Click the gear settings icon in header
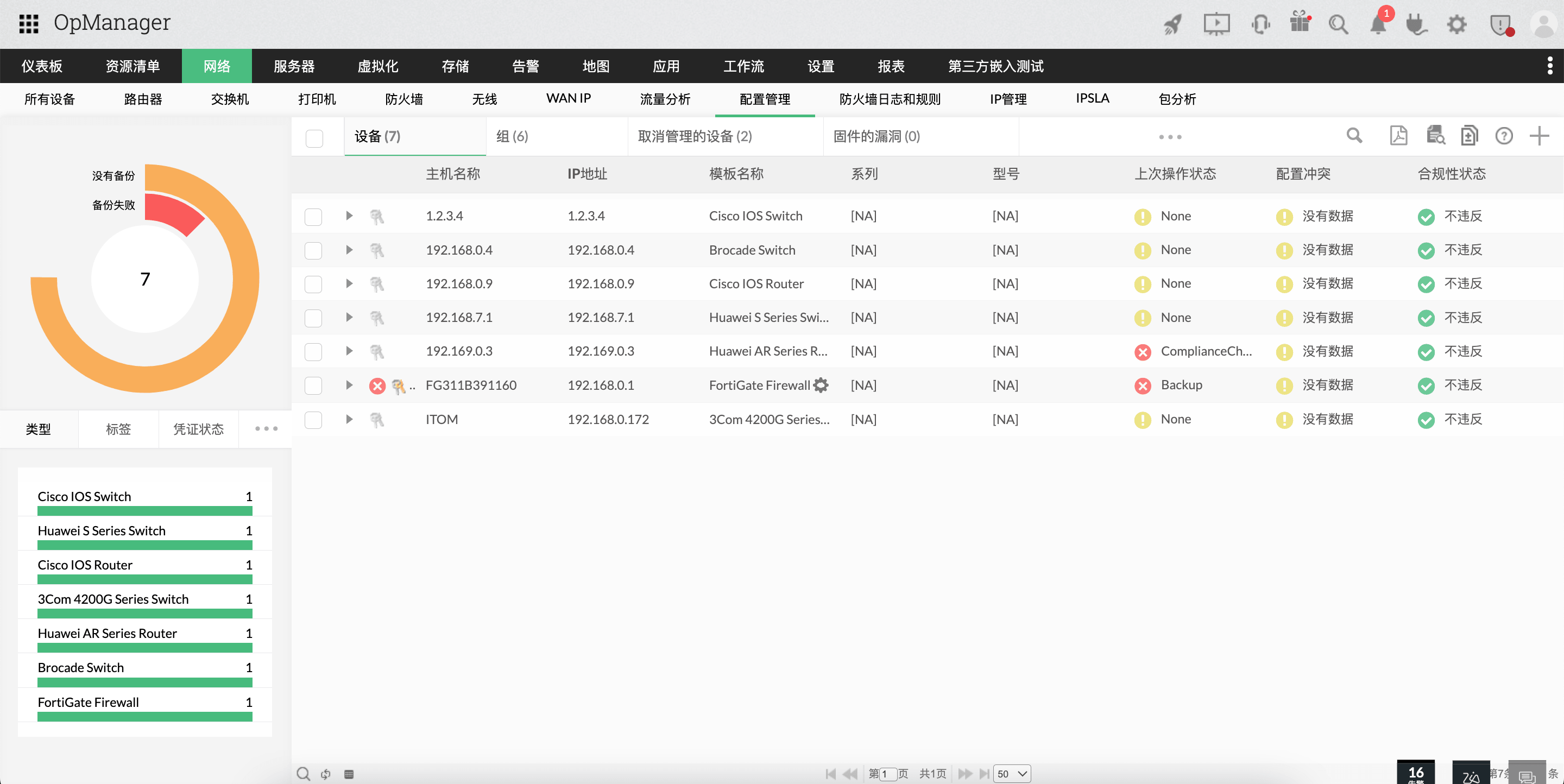Screen dimensions: 1564x784 [1456, 24]
